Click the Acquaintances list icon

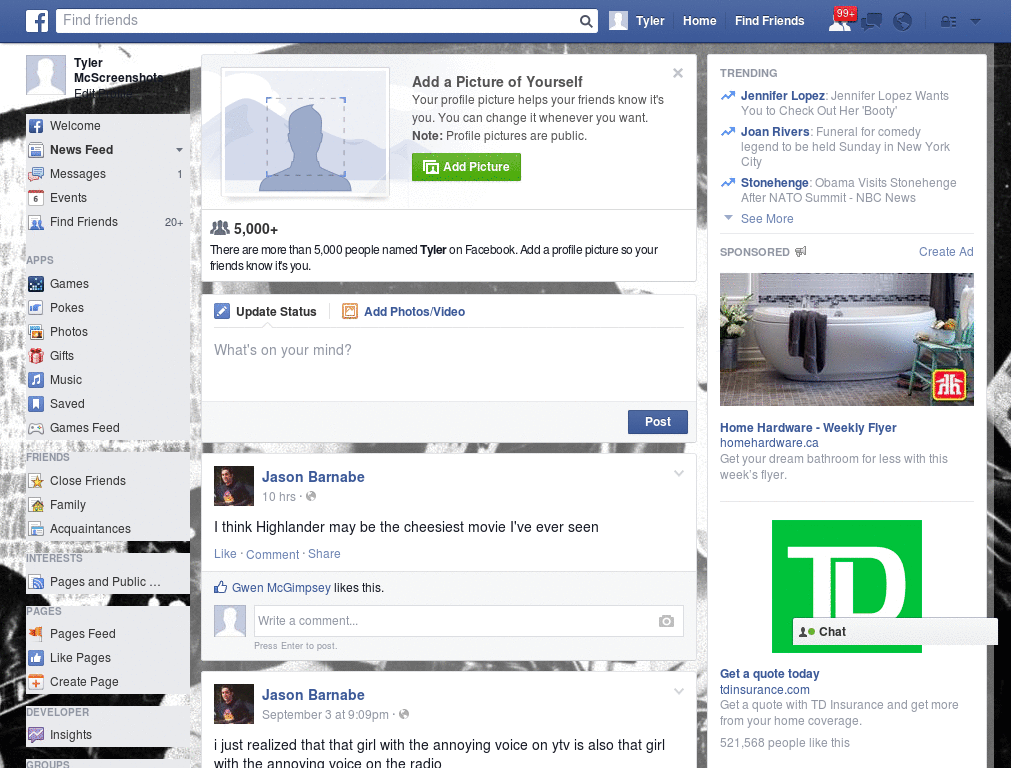(x=36, y=529)
